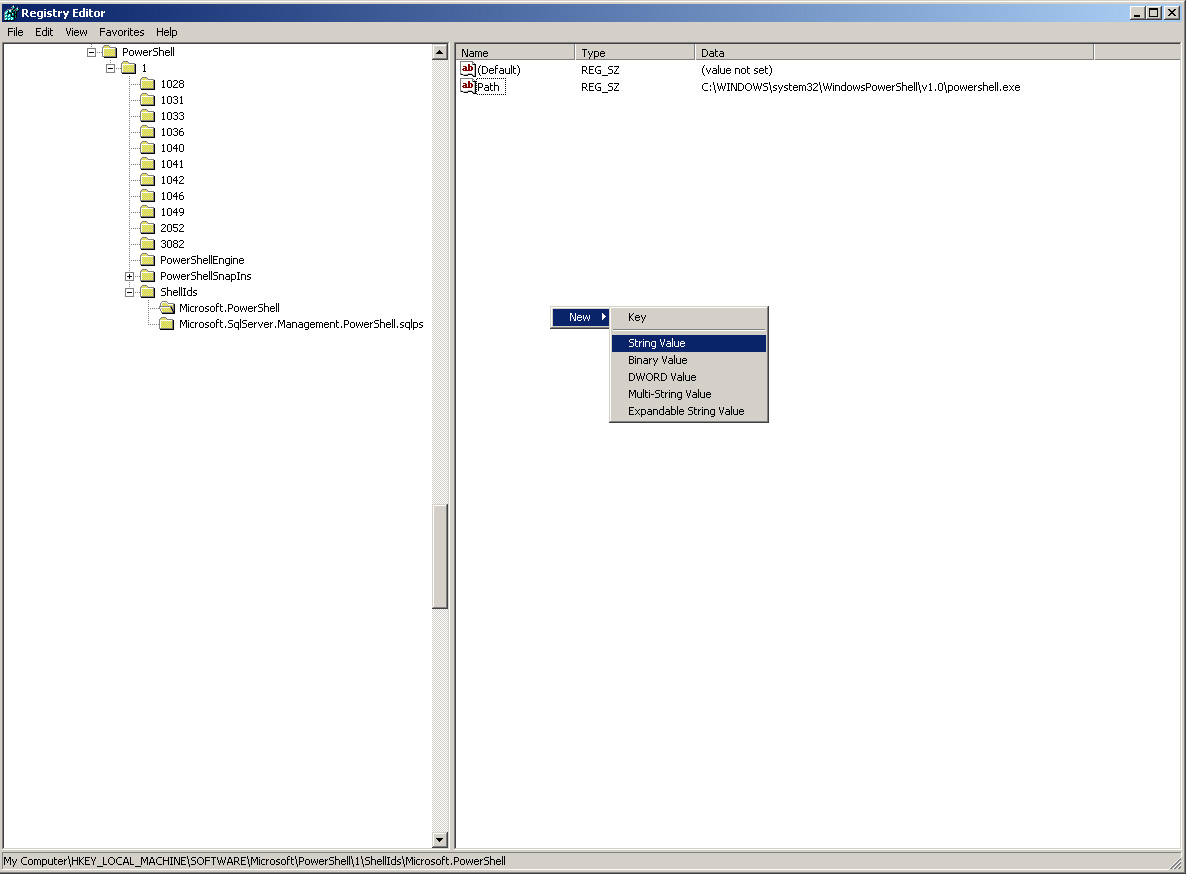Click the folder icon next to 1028
The image size is (1186, 874).
pos(147,84)
